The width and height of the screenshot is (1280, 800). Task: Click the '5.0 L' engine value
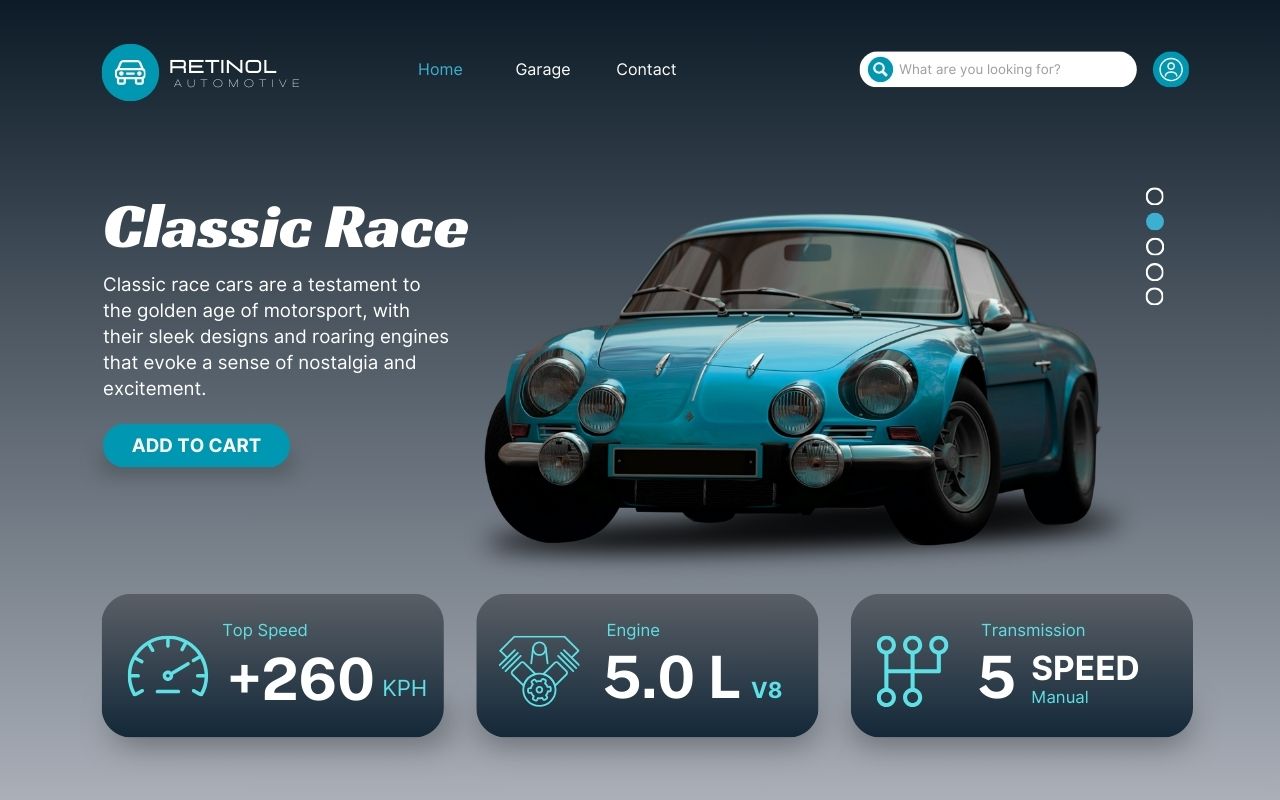click(x=672, y=678)
